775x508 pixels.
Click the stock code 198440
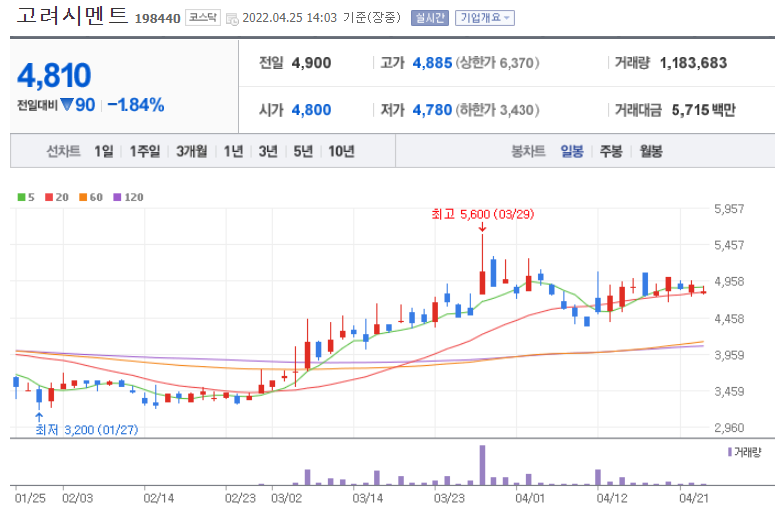click(158, 19)
